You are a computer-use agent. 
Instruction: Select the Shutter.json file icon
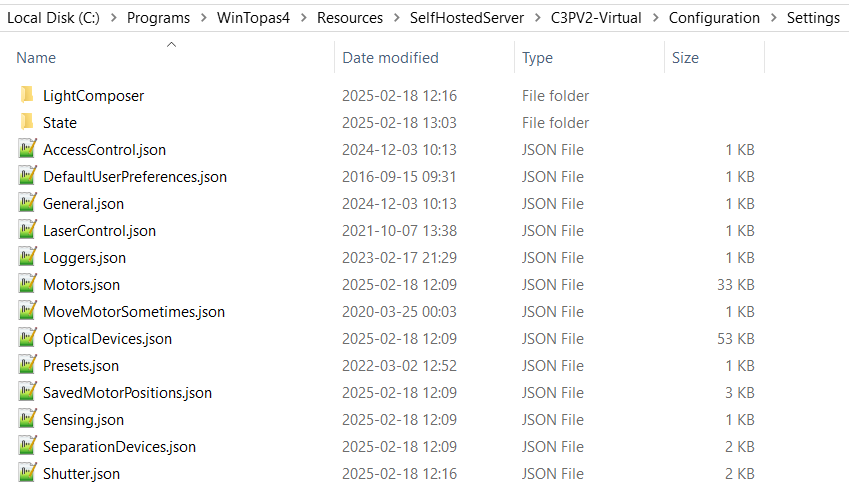click(x=27, y=473)
